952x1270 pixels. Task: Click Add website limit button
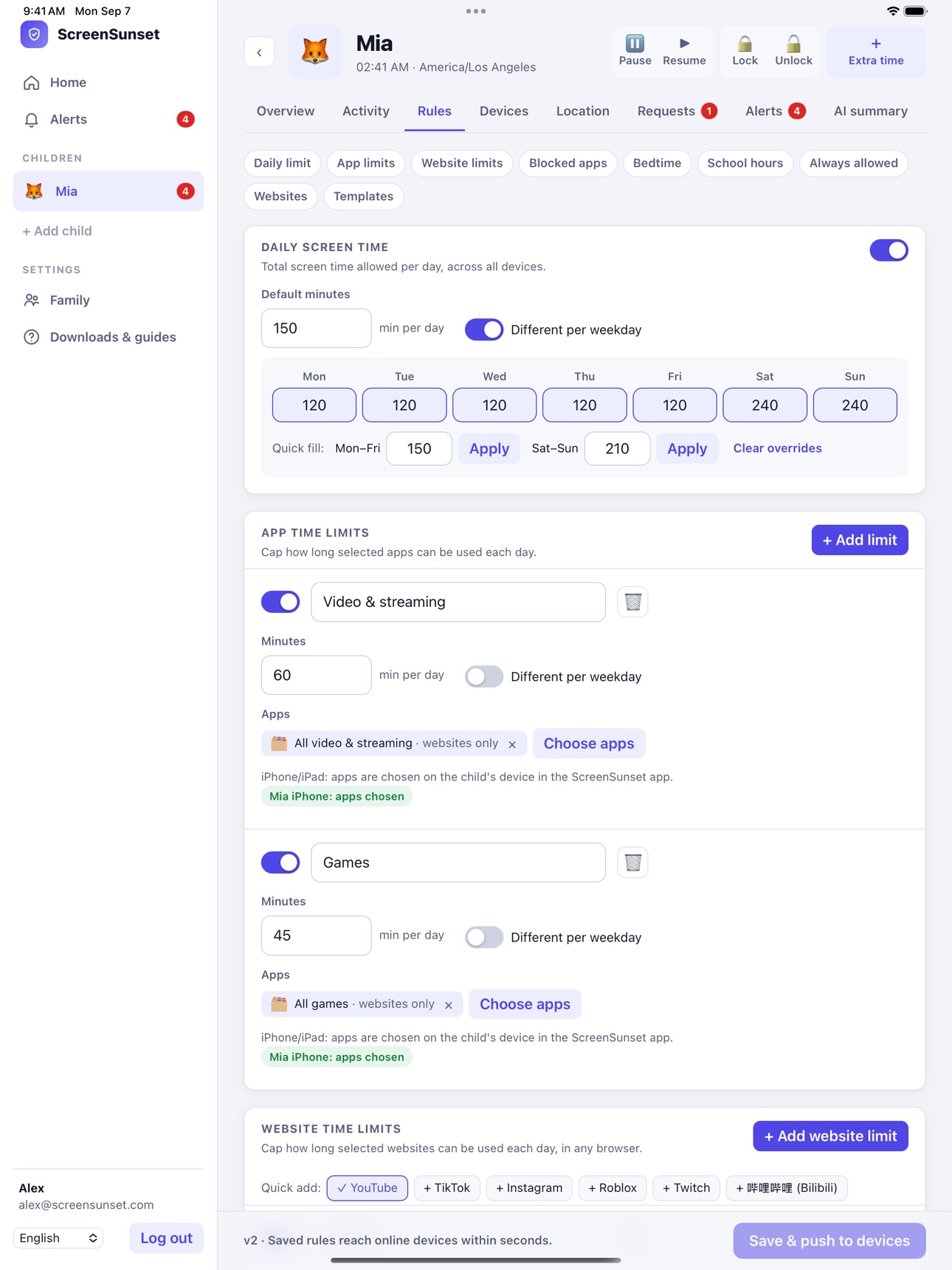pos(830,1136)
